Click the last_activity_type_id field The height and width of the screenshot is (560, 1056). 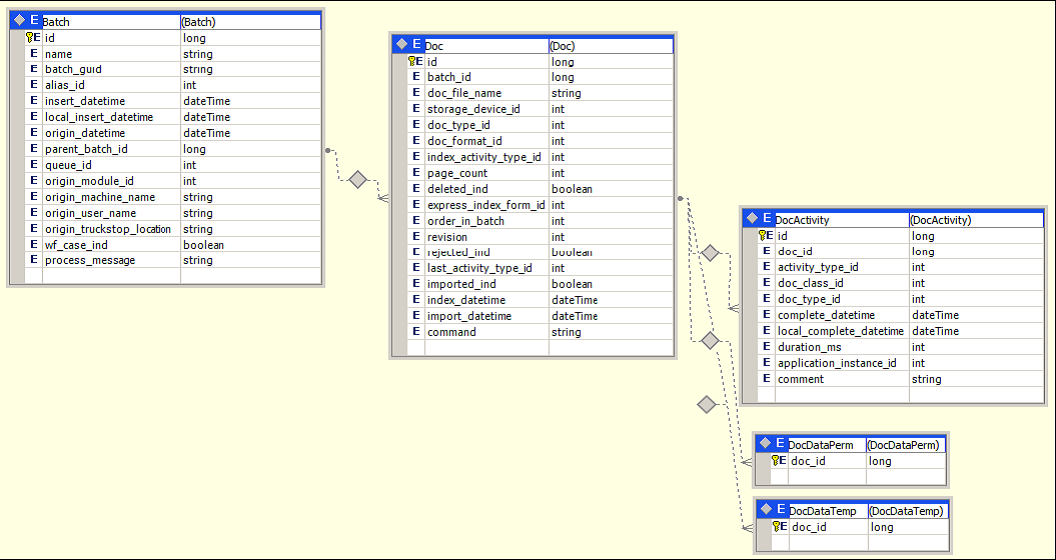pyautogui.click(x=487, y=269)
